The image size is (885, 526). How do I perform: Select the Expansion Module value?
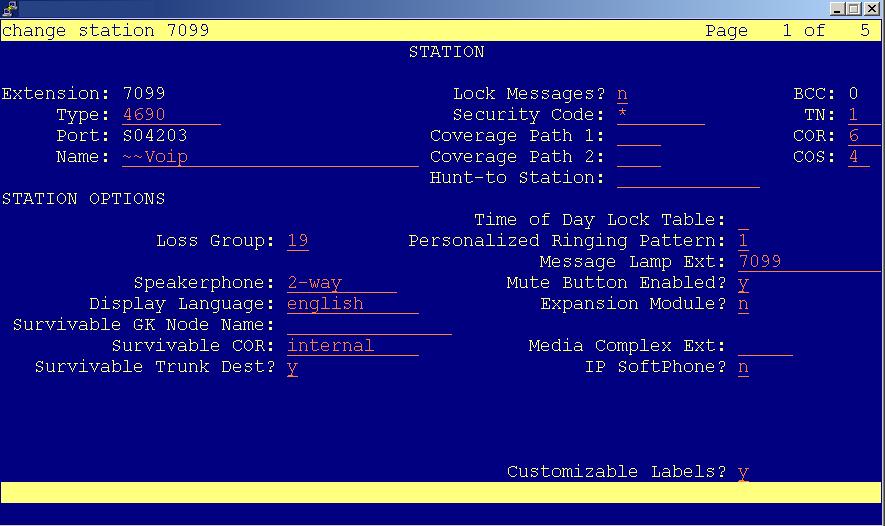pyautogui.click(x=743, y=304)
